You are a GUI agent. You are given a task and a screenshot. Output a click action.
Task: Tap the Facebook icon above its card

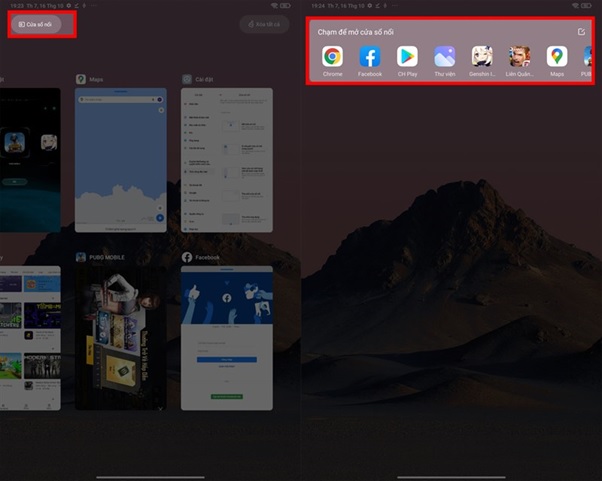(187, 257)
